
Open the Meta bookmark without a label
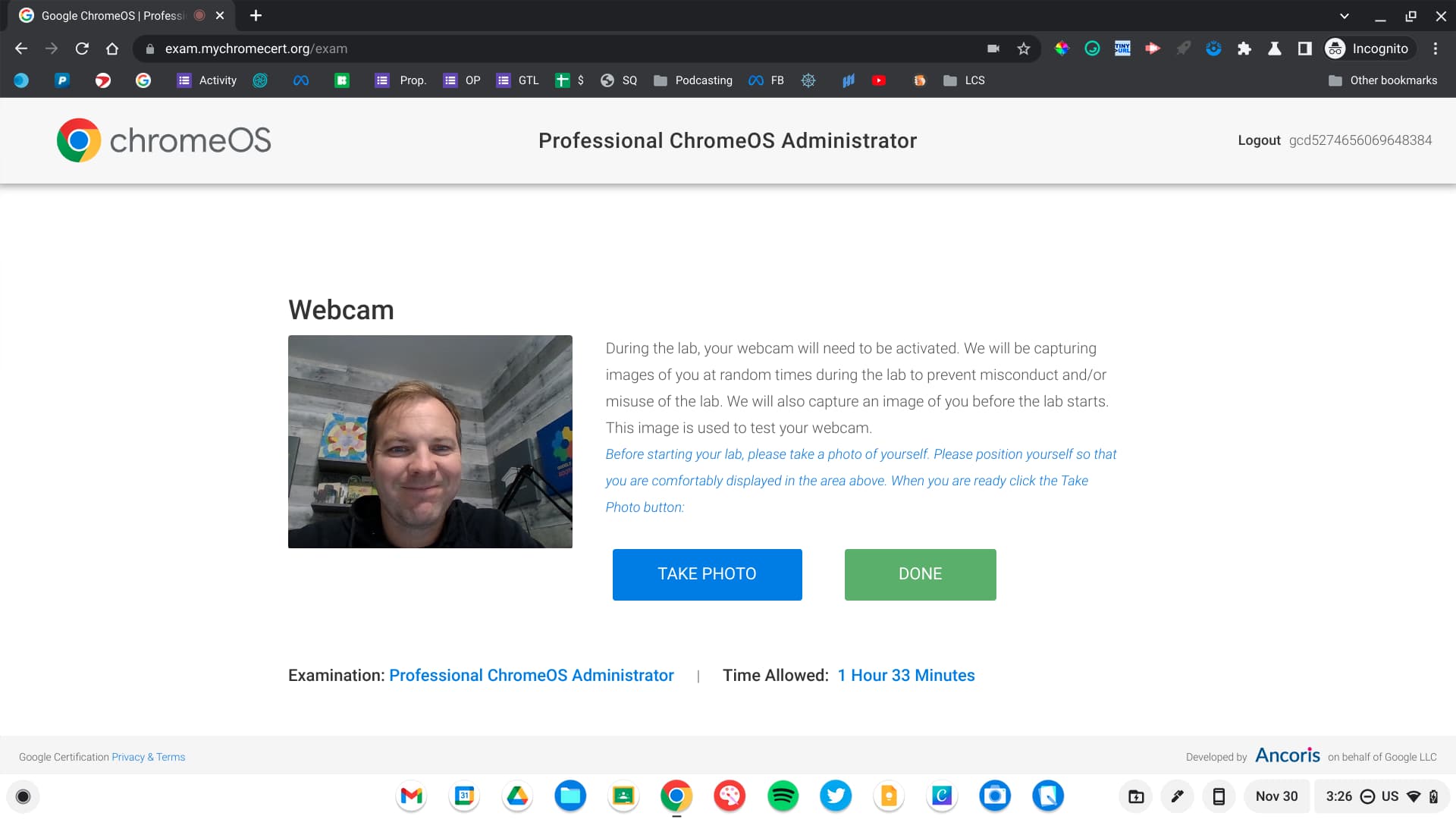[301, 80]
